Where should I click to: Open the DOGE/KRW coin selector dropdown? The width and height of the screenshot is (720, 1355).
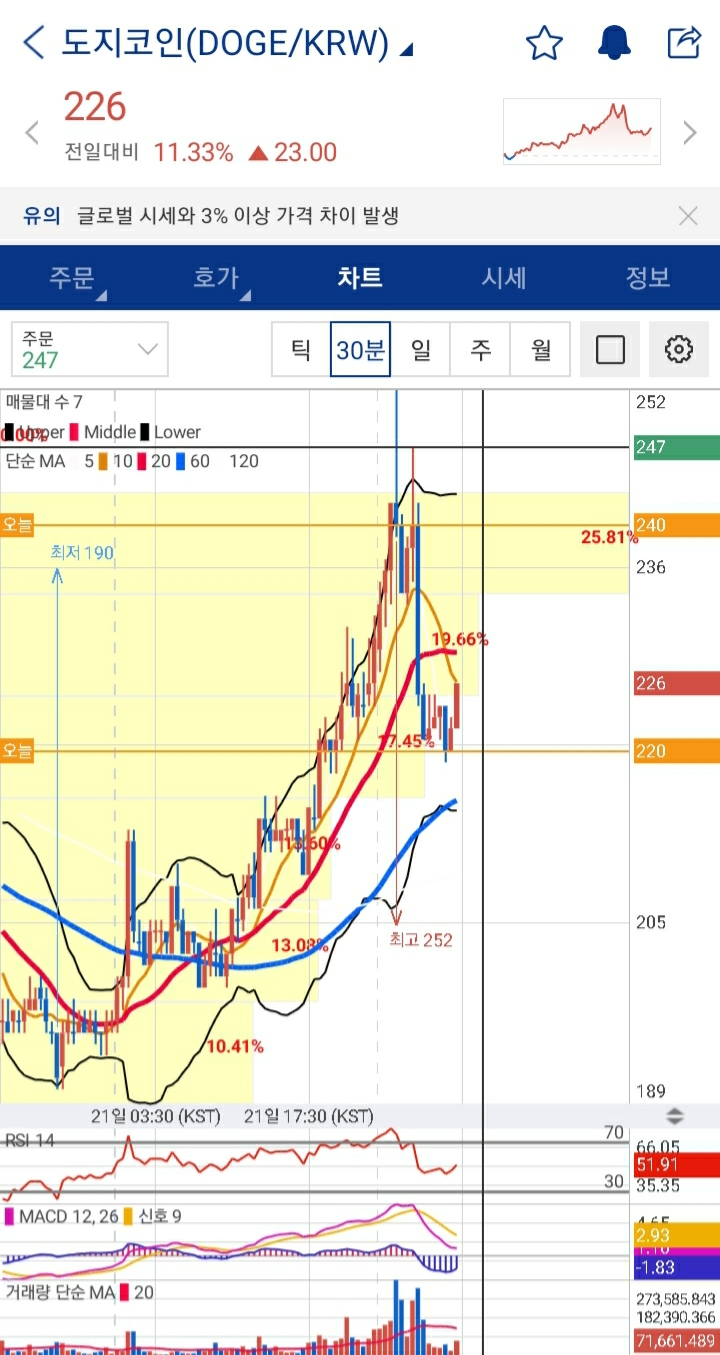238,43
